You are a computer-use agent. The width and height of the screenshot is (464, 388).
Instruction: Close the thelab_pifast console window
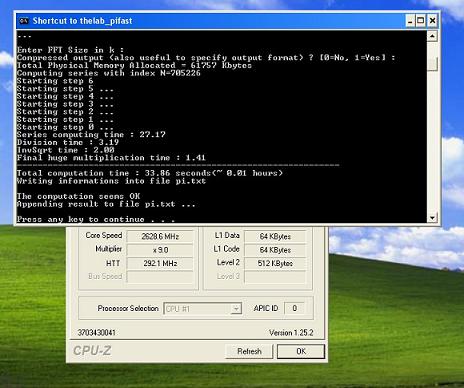(432, 21)
